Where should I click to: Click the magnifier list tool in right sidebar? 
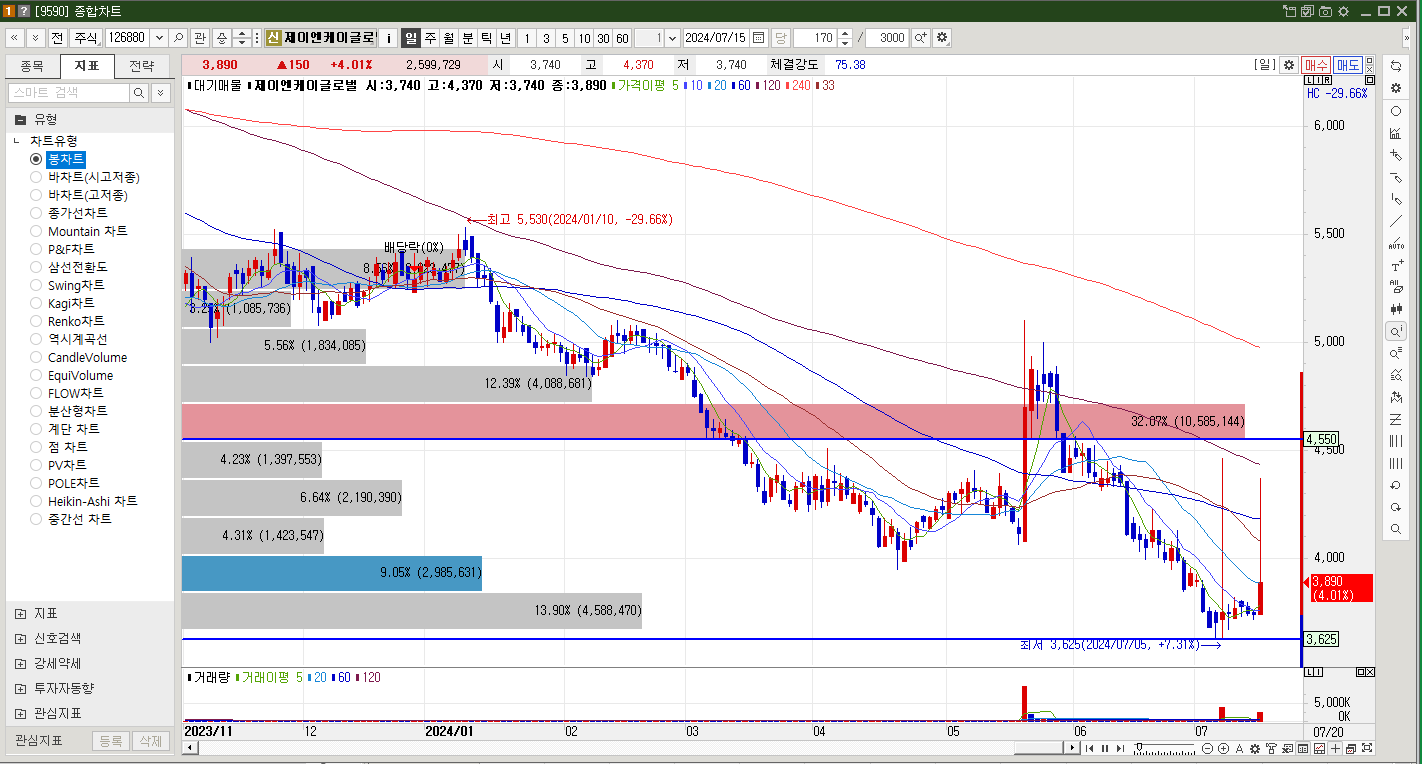(x=1396, y=353)
